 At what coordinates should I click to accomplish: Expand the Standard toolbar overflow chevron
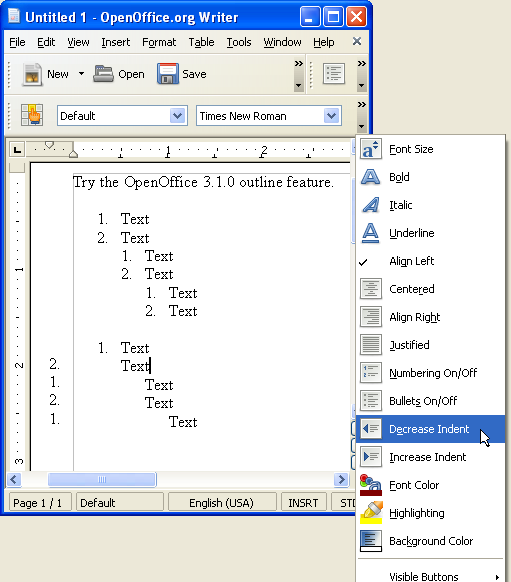tap(298, 64)
